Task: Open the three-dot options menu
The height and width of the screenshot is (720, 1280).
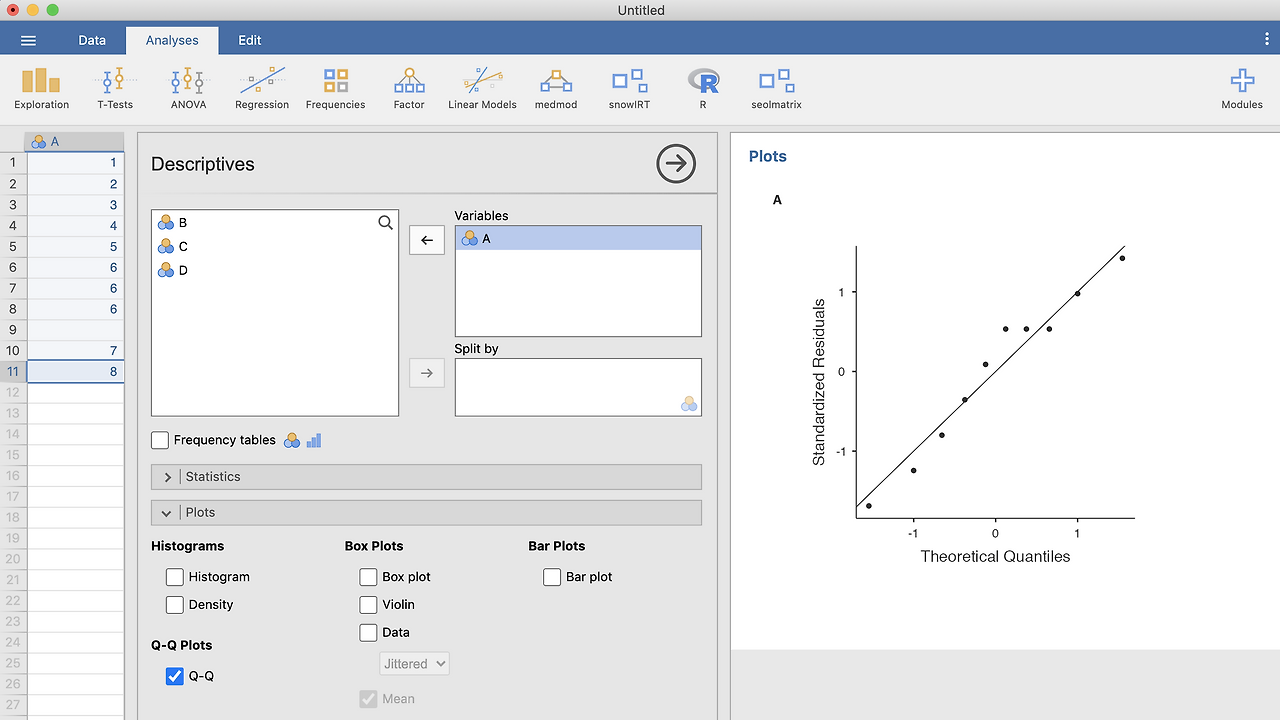Action: pos(1267,39)
